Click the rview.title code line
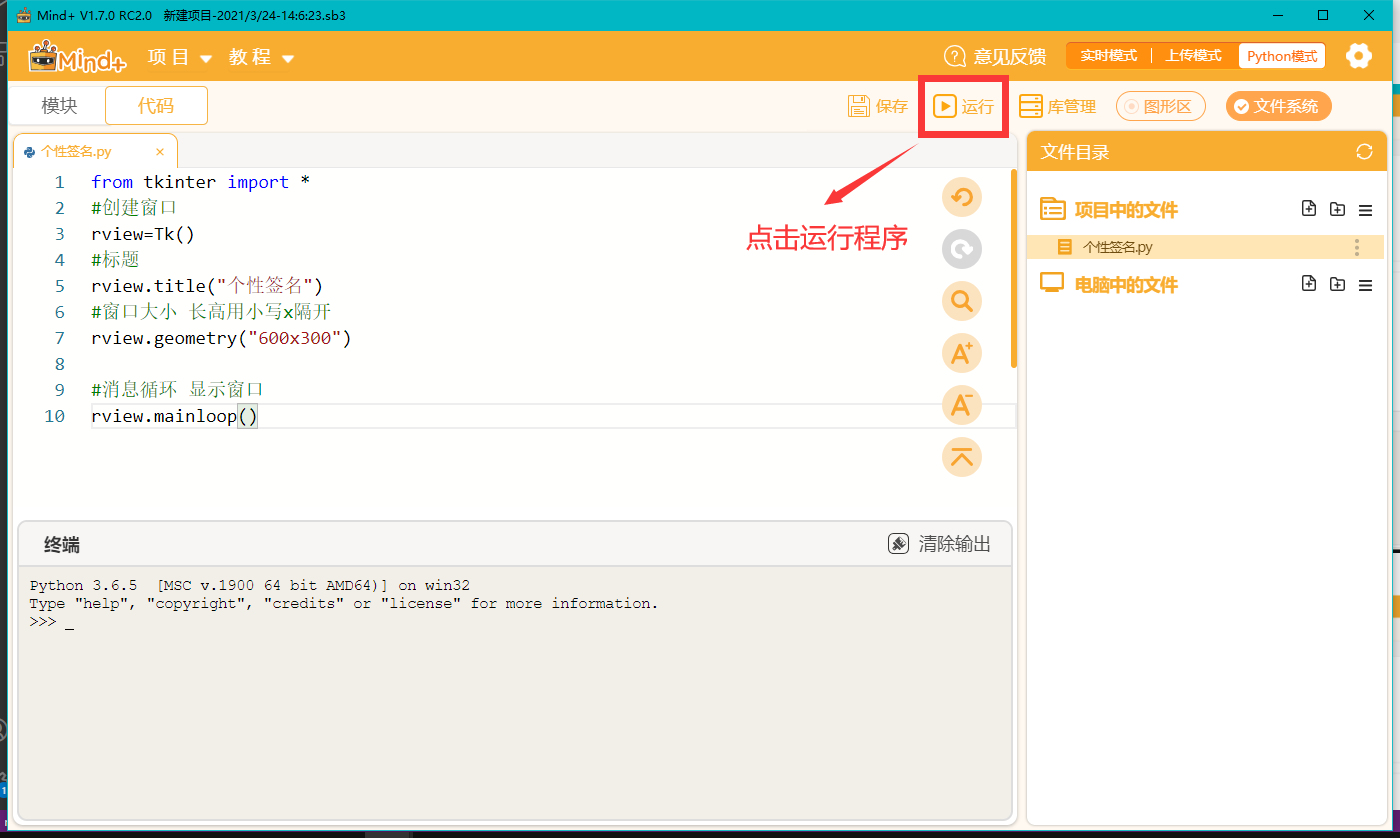 pyautogui.click(x=206, y=286)
